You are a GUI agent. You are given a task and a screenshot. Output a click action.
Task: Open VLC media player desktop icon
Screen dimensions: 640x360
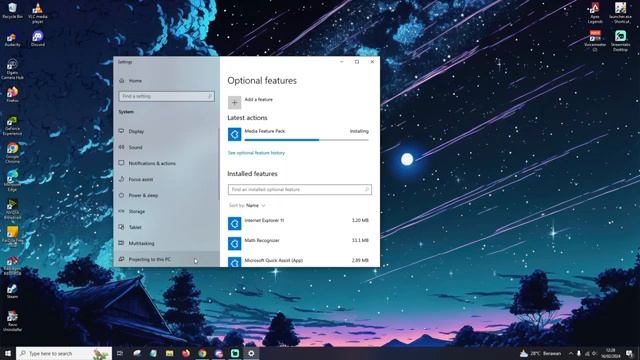38,12
